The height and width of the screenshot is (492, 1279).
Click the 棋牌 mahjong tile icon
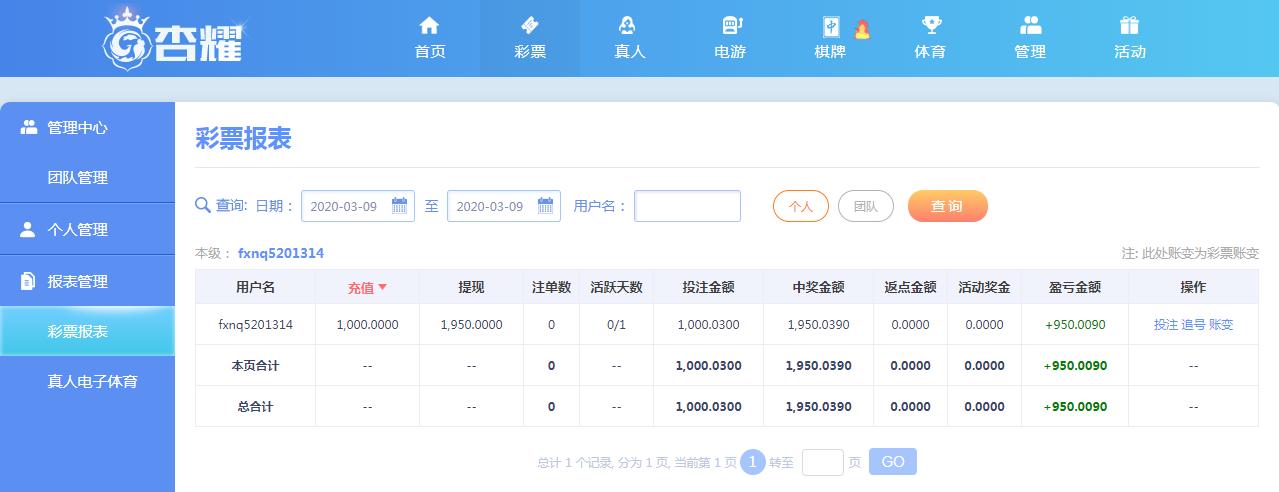pos(830,26)
